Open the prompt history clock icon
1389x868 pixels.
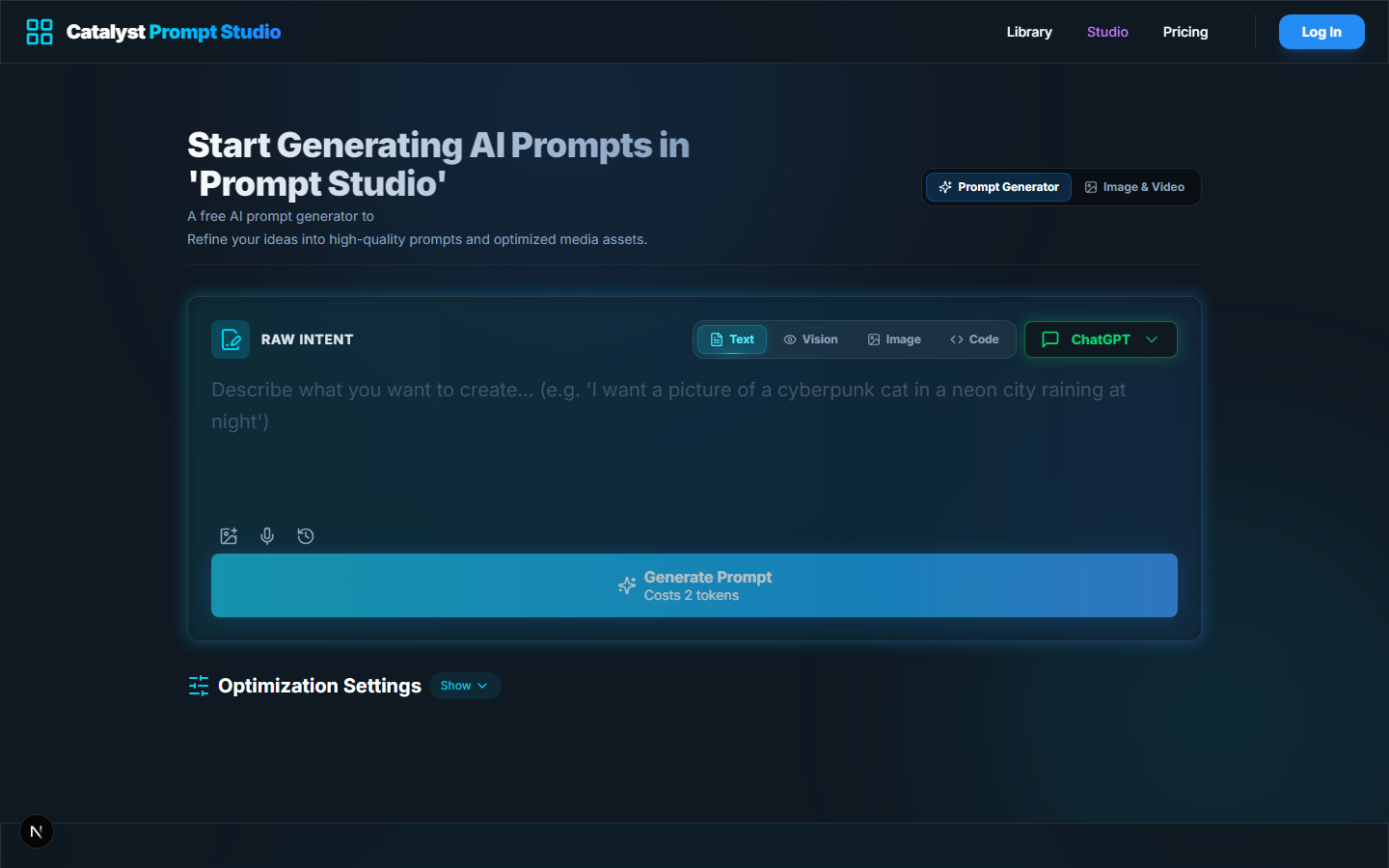click(306, 536)
